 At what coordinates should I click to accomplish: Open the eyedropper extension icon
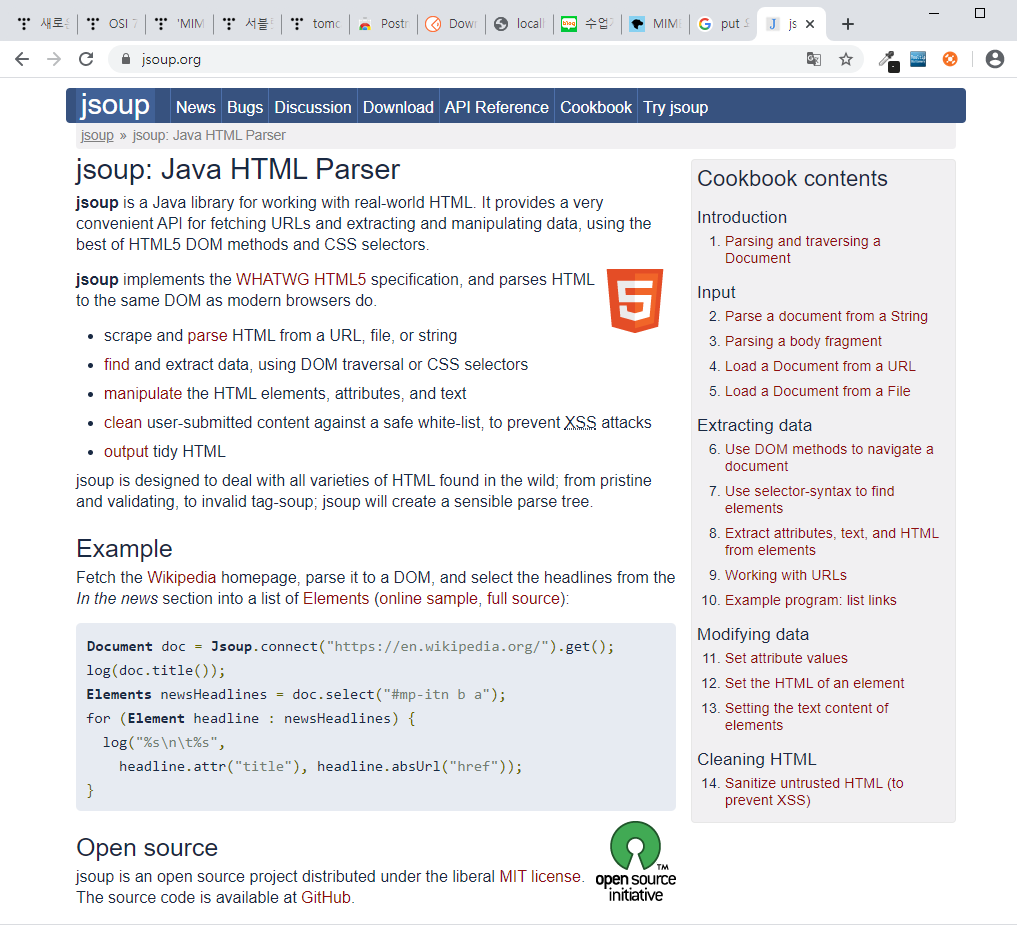[x=887, y=60]
